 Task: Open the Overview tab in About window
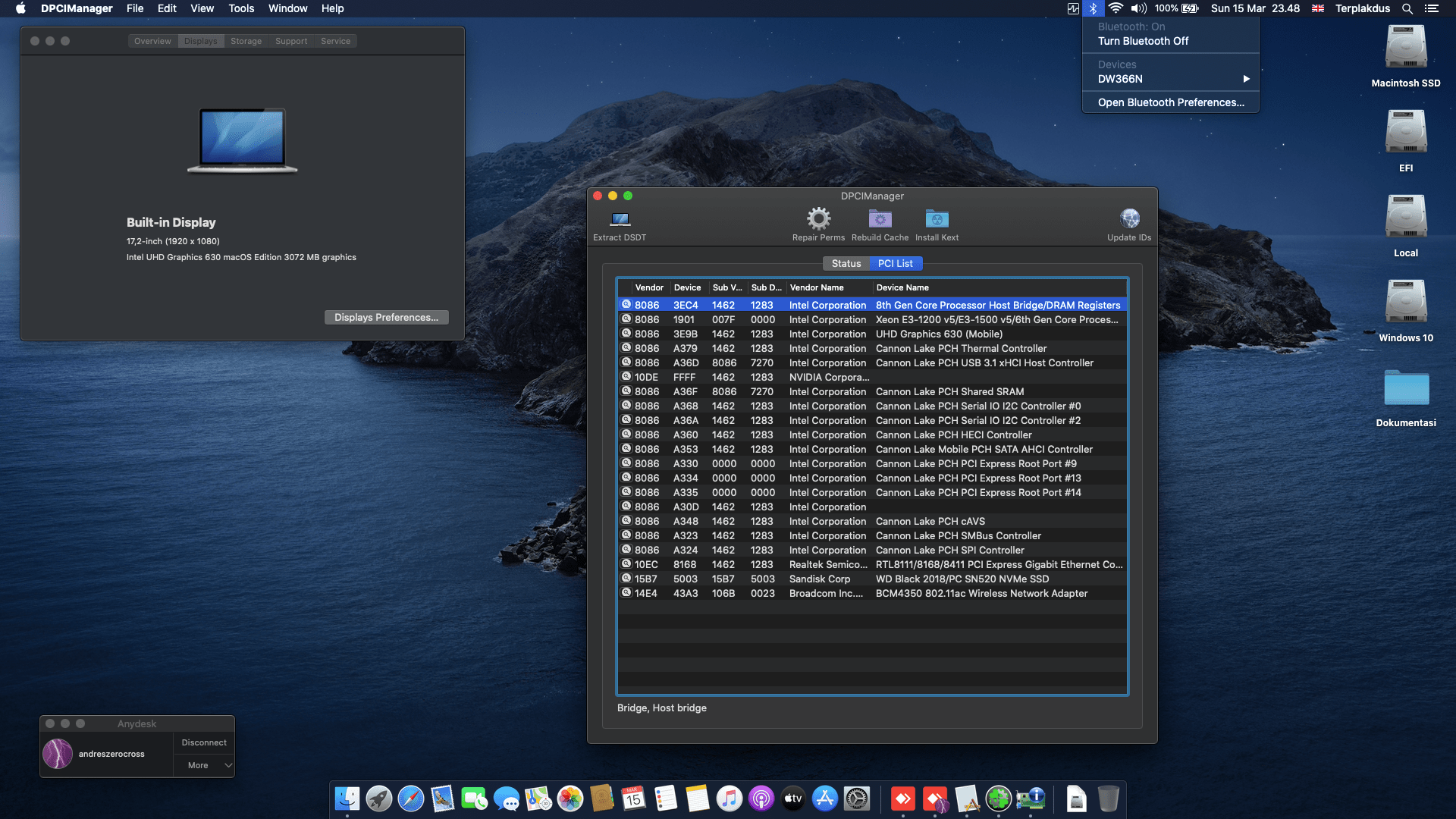coord(152,41)
